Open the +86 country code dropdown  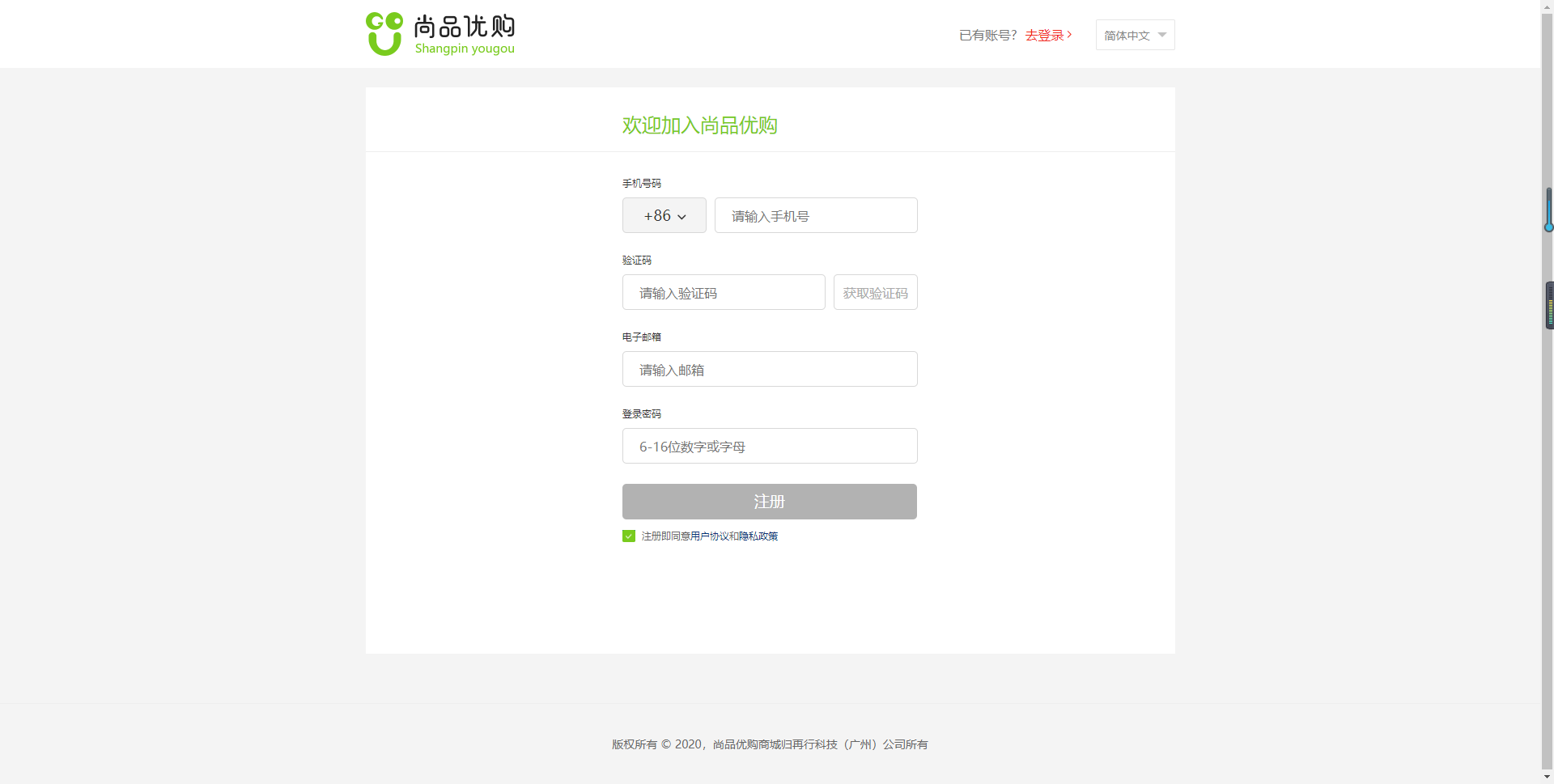(x=664, y=215)
